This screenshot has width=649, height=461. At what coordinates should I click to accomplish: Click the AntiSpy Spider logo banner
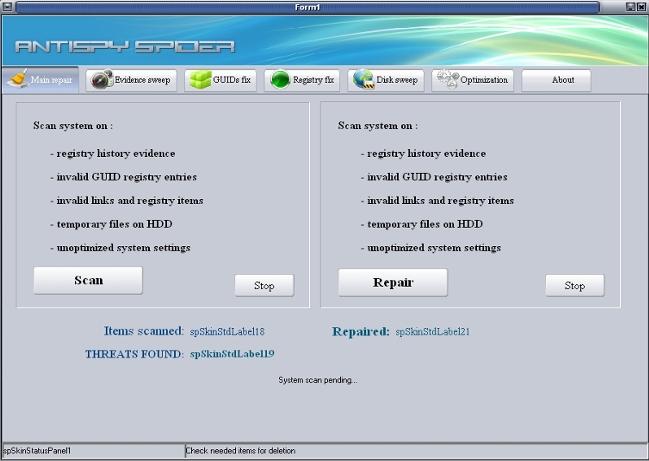coord(125,46)
